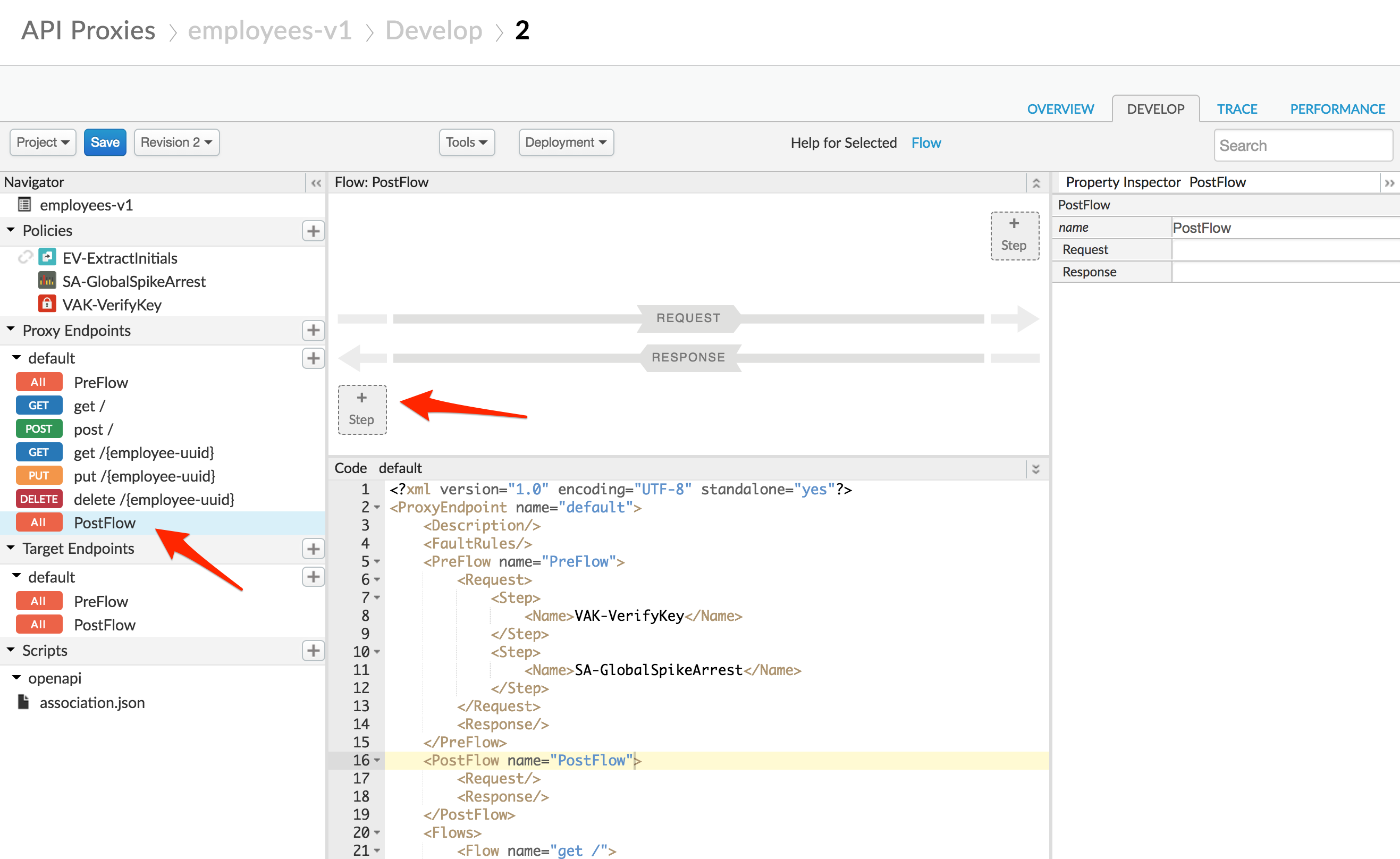1400x859 pixels.
Task: Collapse the openapi folder
Action: click(x=16, y=677)
